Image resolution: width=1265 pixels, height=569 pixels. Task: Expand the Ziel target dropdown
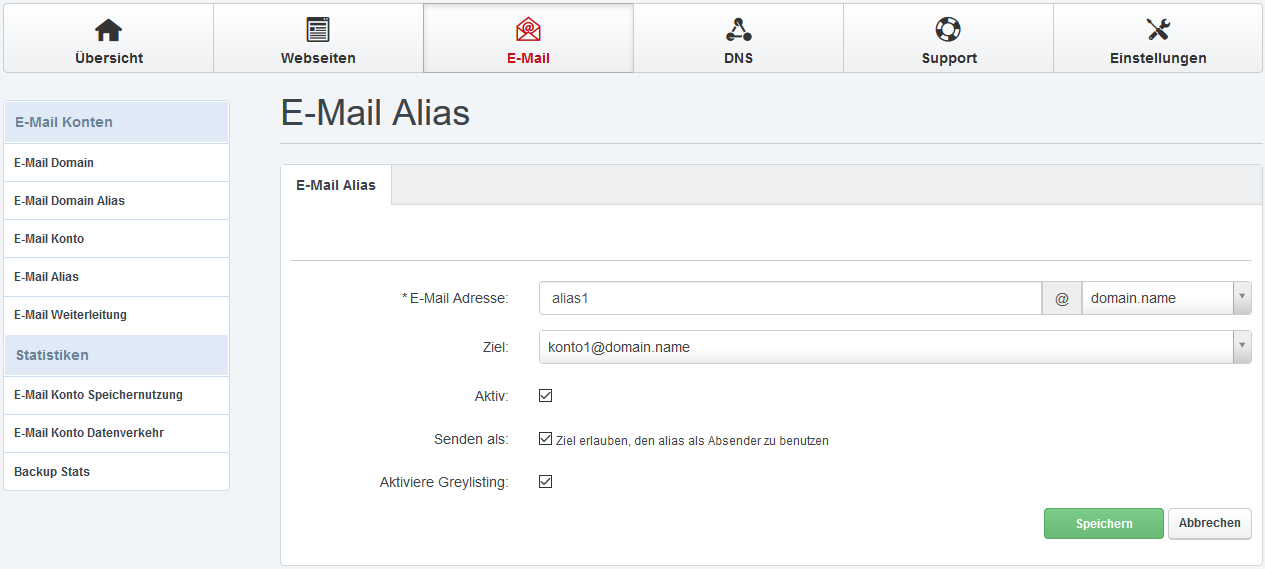tap(894, 347)
